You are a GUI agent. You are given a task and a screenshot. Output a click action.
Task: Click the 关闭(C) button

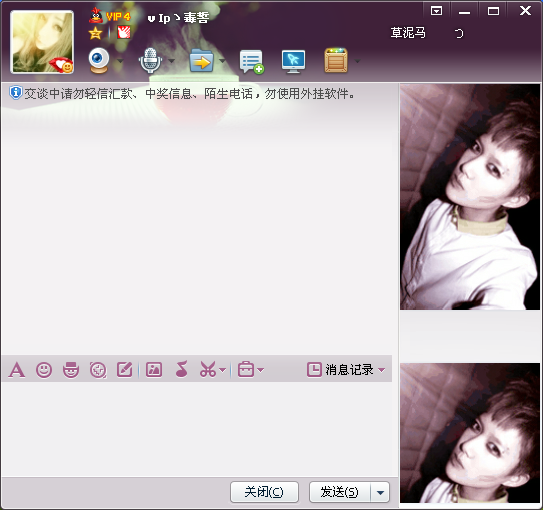point(264,492)
